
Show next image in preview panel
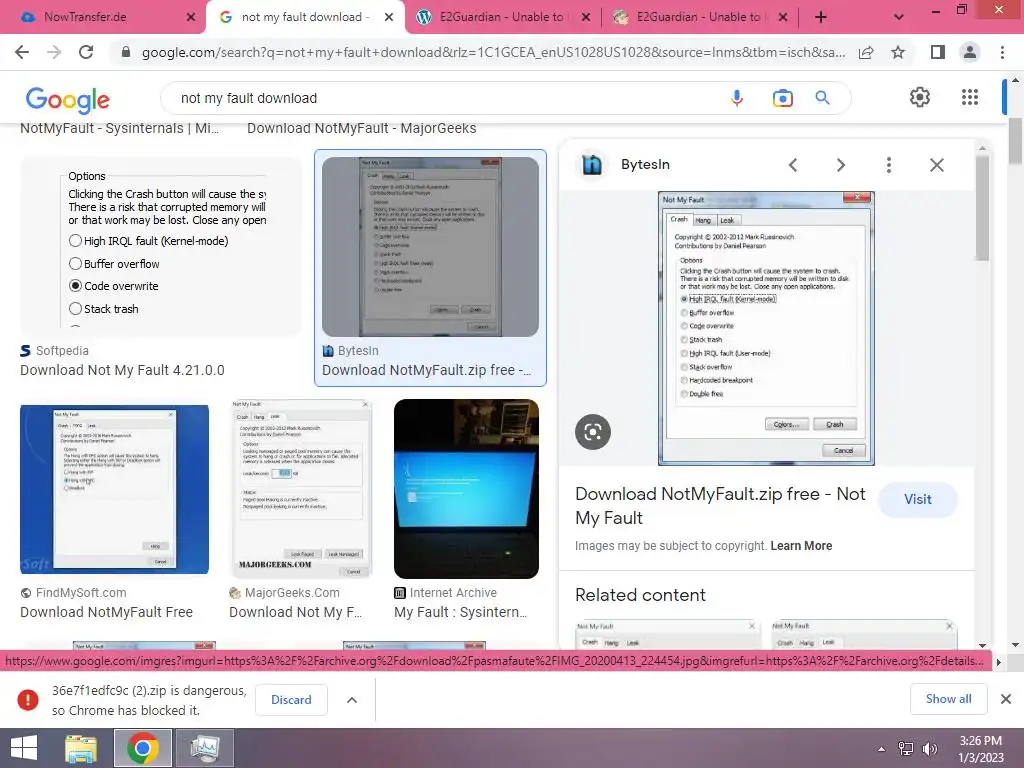(x=840, y=165)
